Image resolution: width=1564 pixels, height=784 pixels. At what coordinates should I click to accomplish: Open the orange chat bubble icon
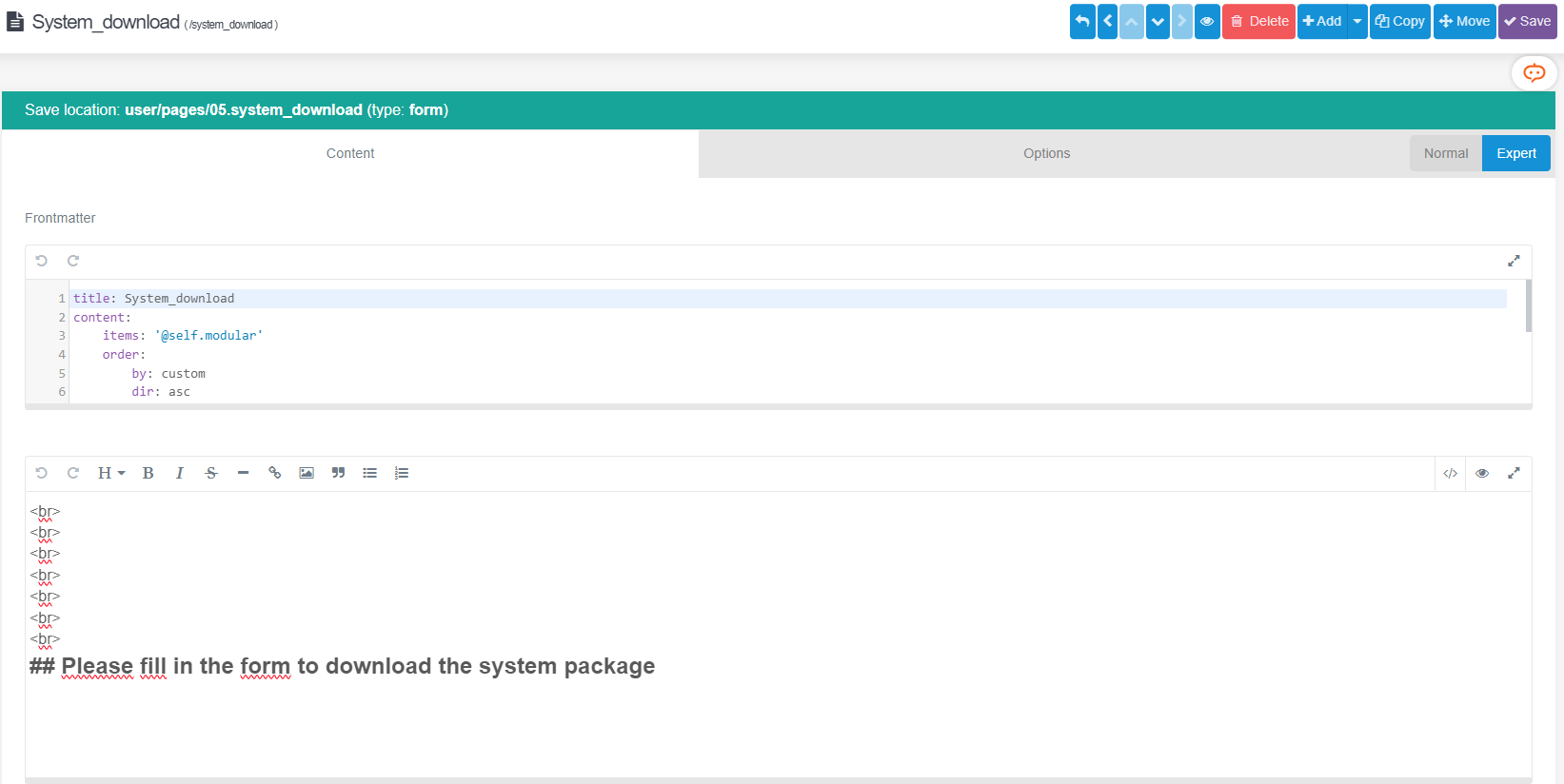coord(1534,73)
